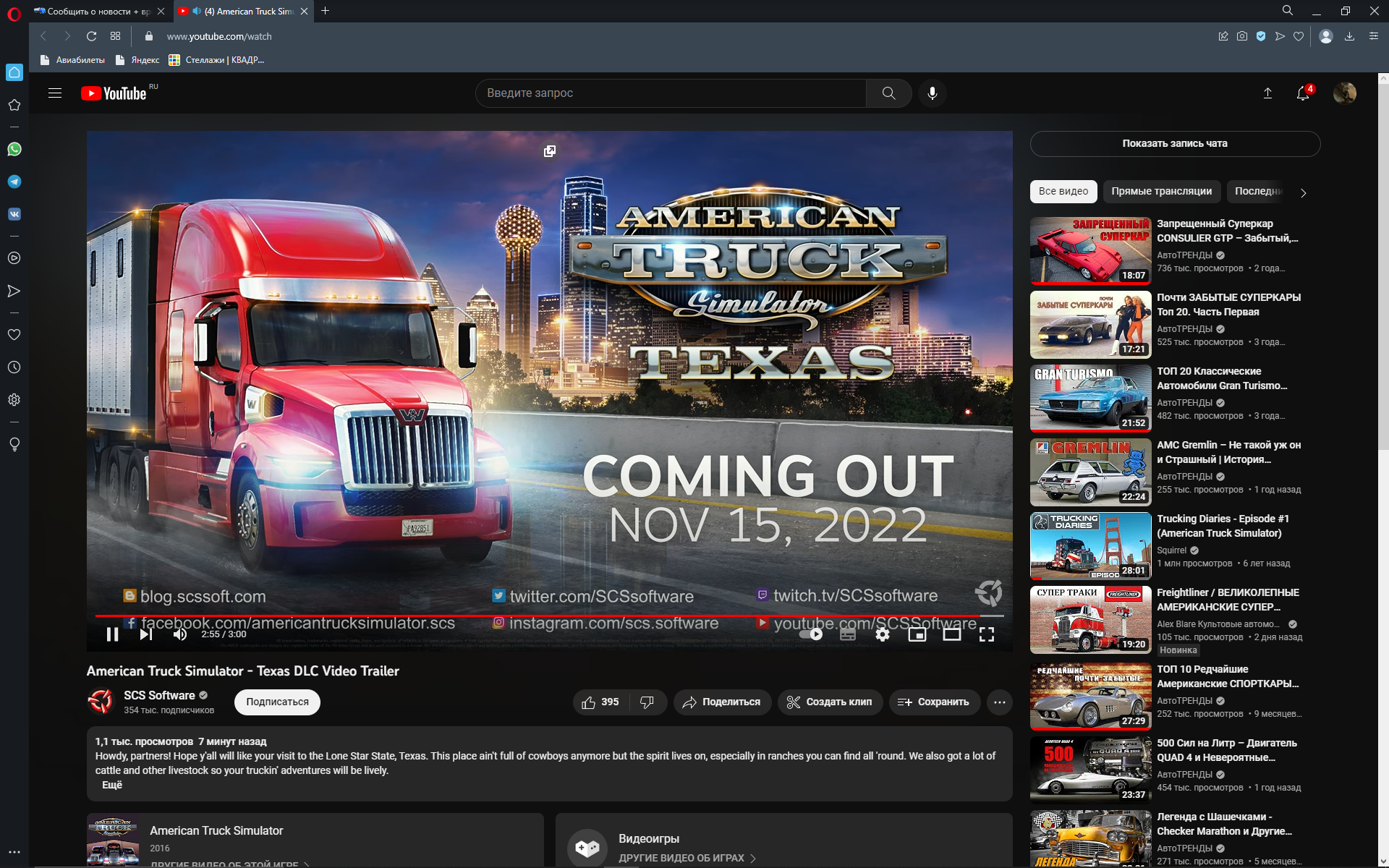Dislike the Texas DLC video
The height and width of the screenshot is (868, 1389).
[x=647, y=702]
